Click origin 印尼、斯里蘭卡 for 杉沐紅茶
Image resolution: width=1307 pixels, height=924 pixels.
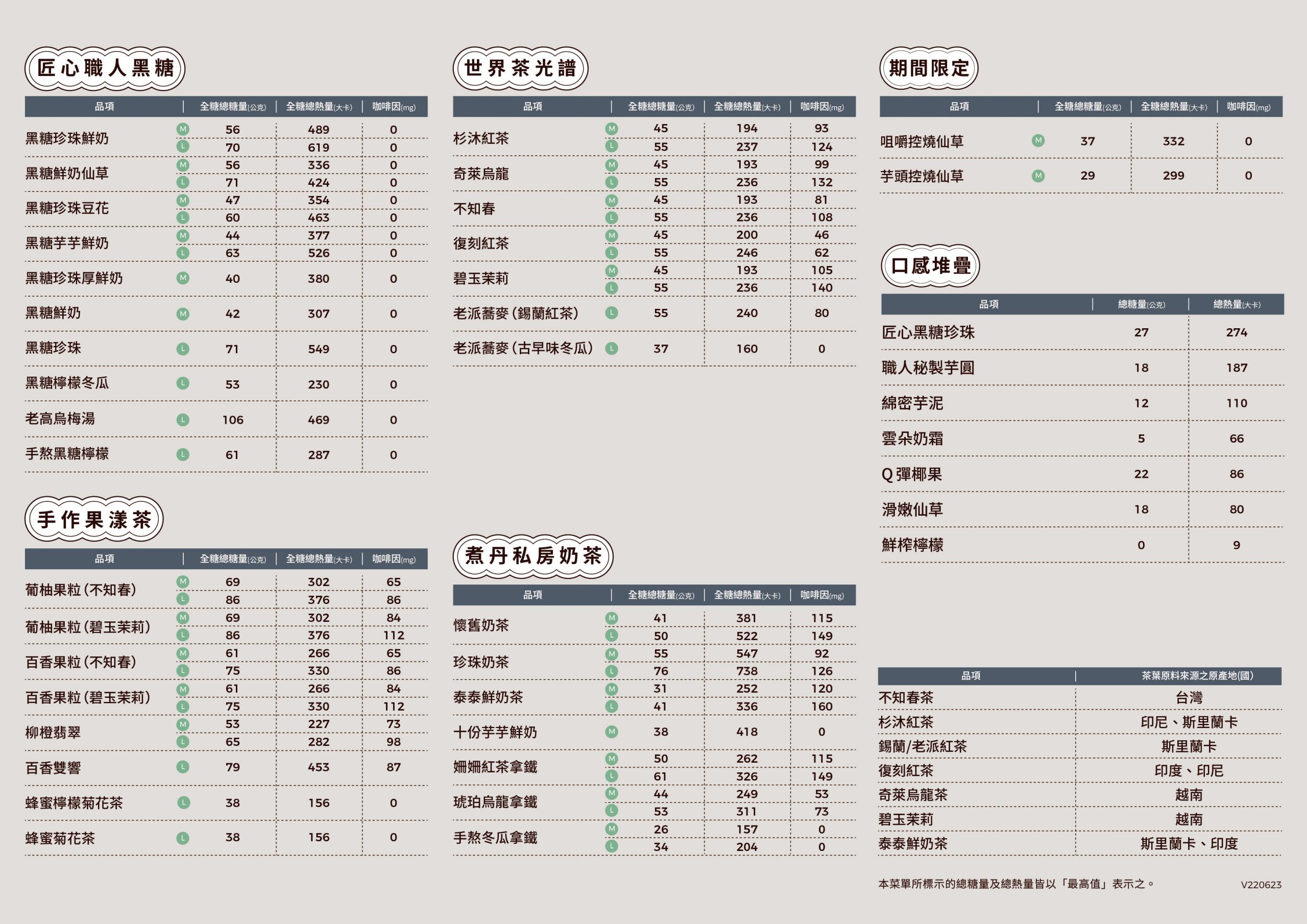pyautogui.click(x=1189, y=722)
